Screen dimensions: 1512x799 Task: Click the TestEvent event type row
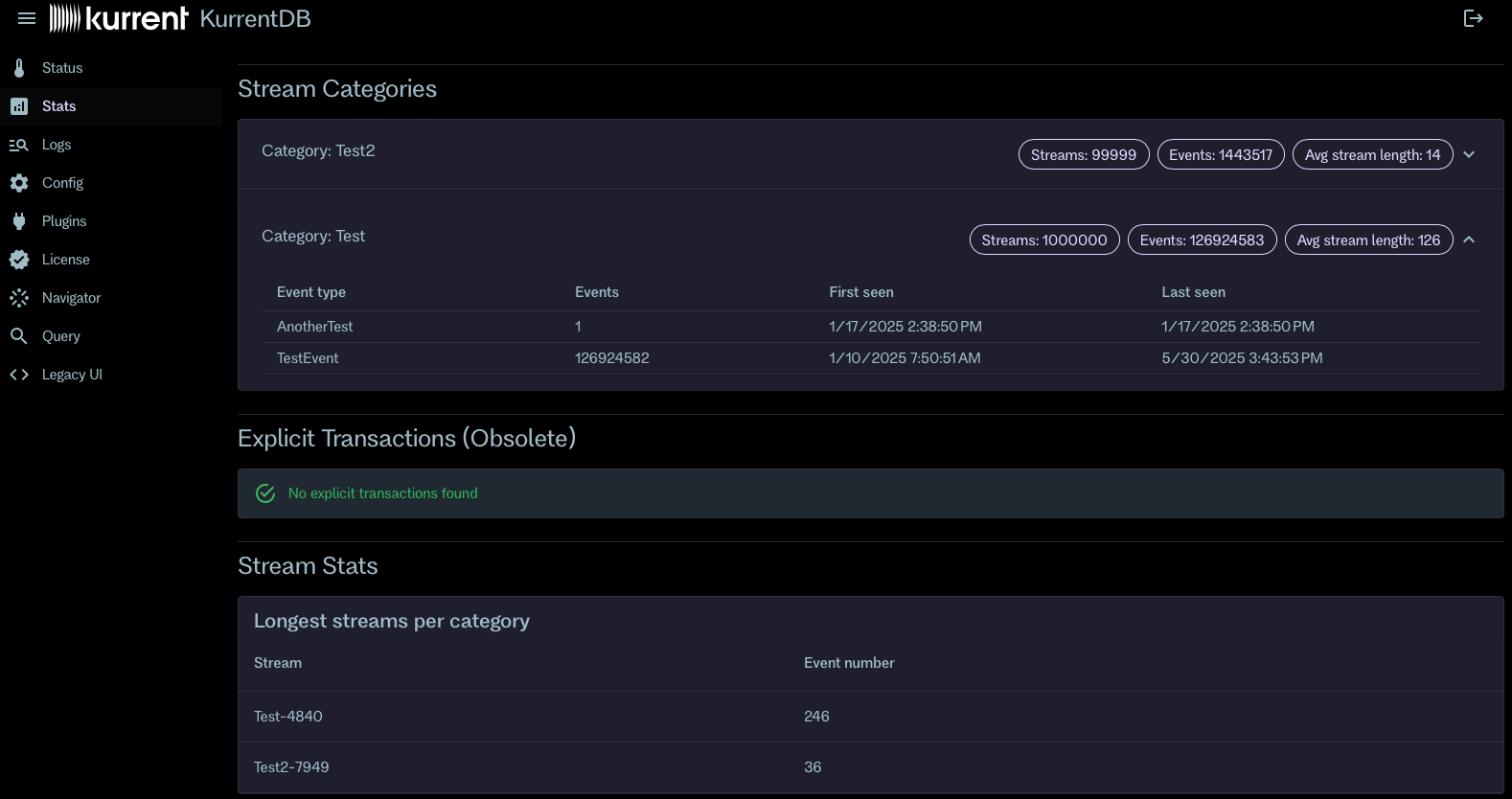[308, 358]
